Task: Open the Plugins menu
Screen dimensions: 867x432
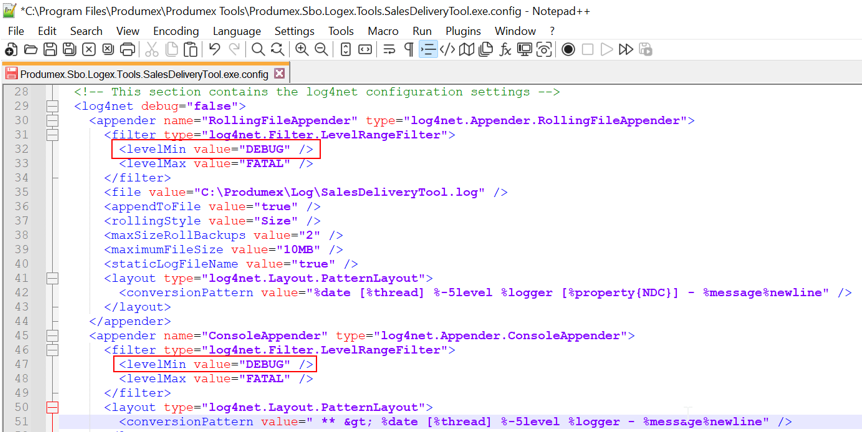Action: click(x=463, y=31)
